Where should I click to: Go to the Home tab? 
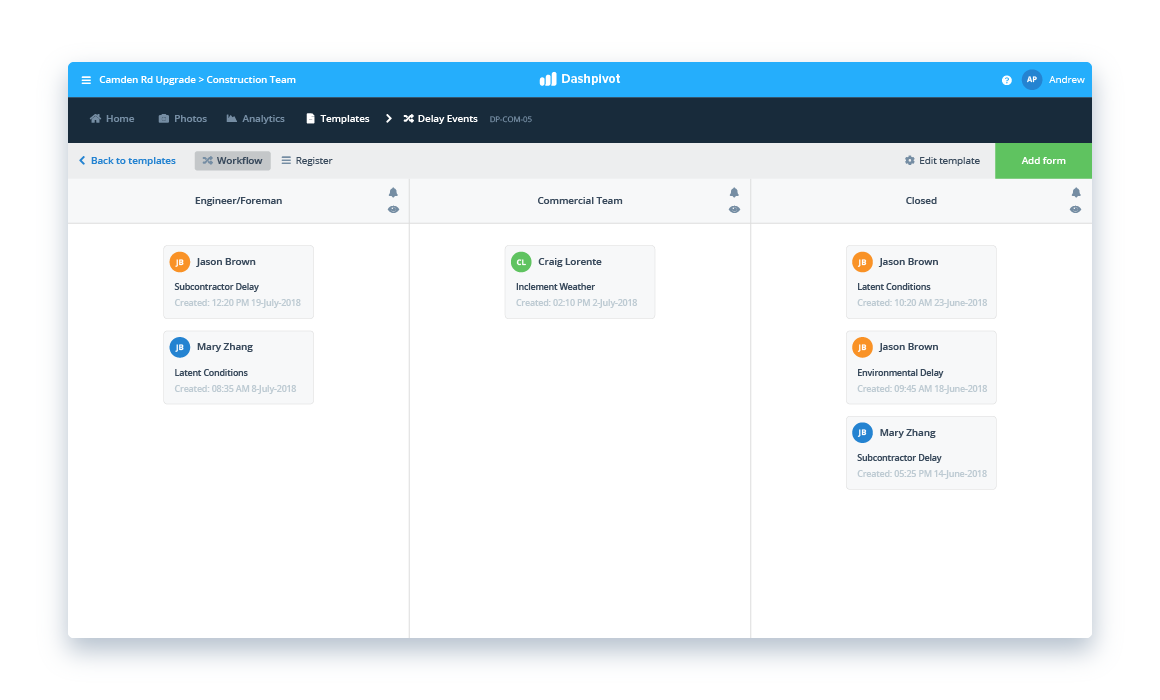112,118
